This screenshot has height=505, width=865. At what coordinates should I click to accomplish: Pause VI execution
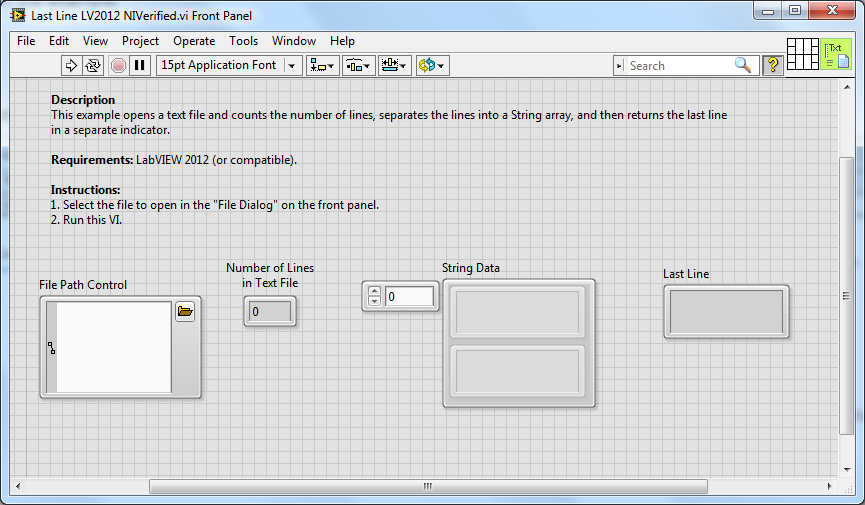point(140,66)
